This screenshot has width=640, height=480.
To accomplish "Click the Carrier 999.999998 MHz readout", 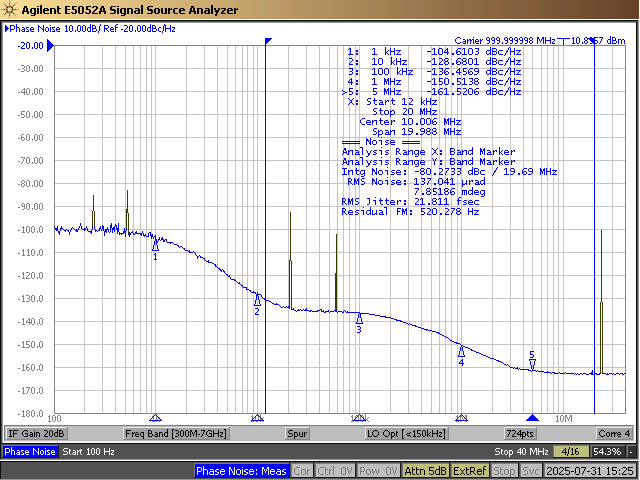I will 505,40.
